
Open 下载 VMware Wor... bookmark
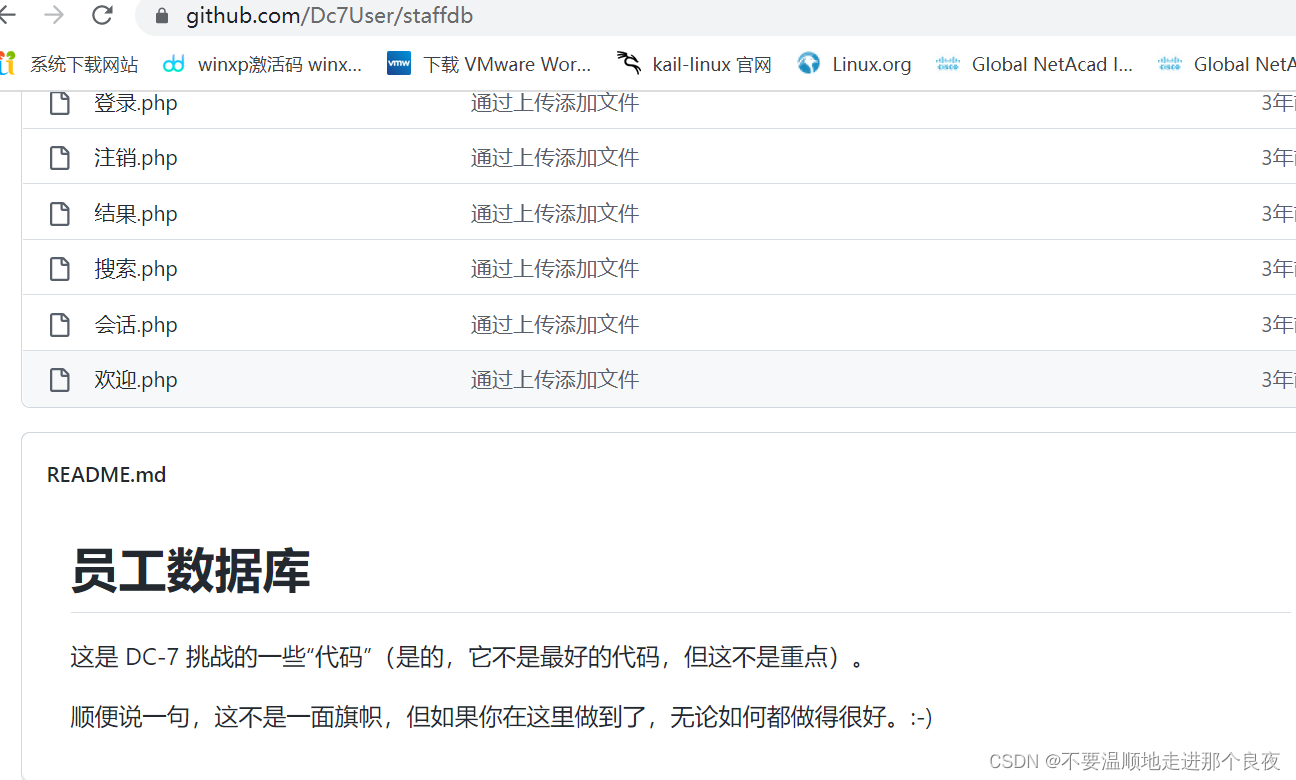[489, 64]
